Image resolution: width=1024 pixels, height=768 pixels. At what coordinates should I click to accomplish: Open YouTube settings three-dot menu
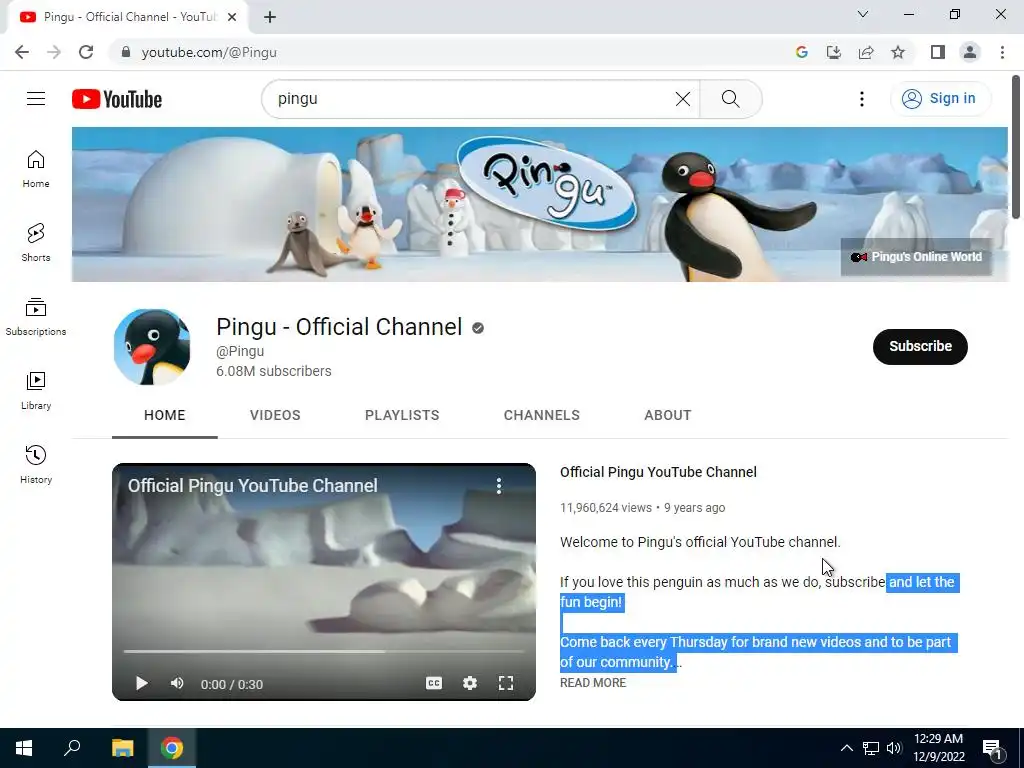click(x=862, y=99)
